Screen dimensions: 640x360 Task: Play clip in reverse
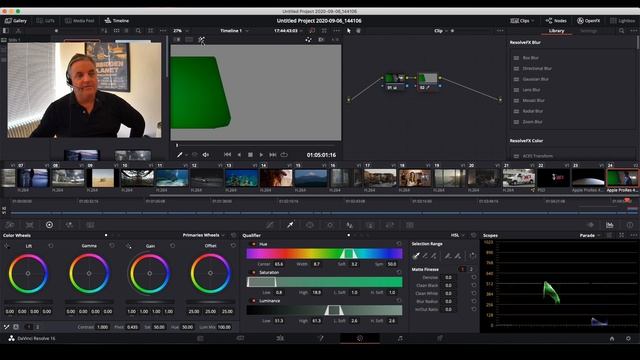239,155
